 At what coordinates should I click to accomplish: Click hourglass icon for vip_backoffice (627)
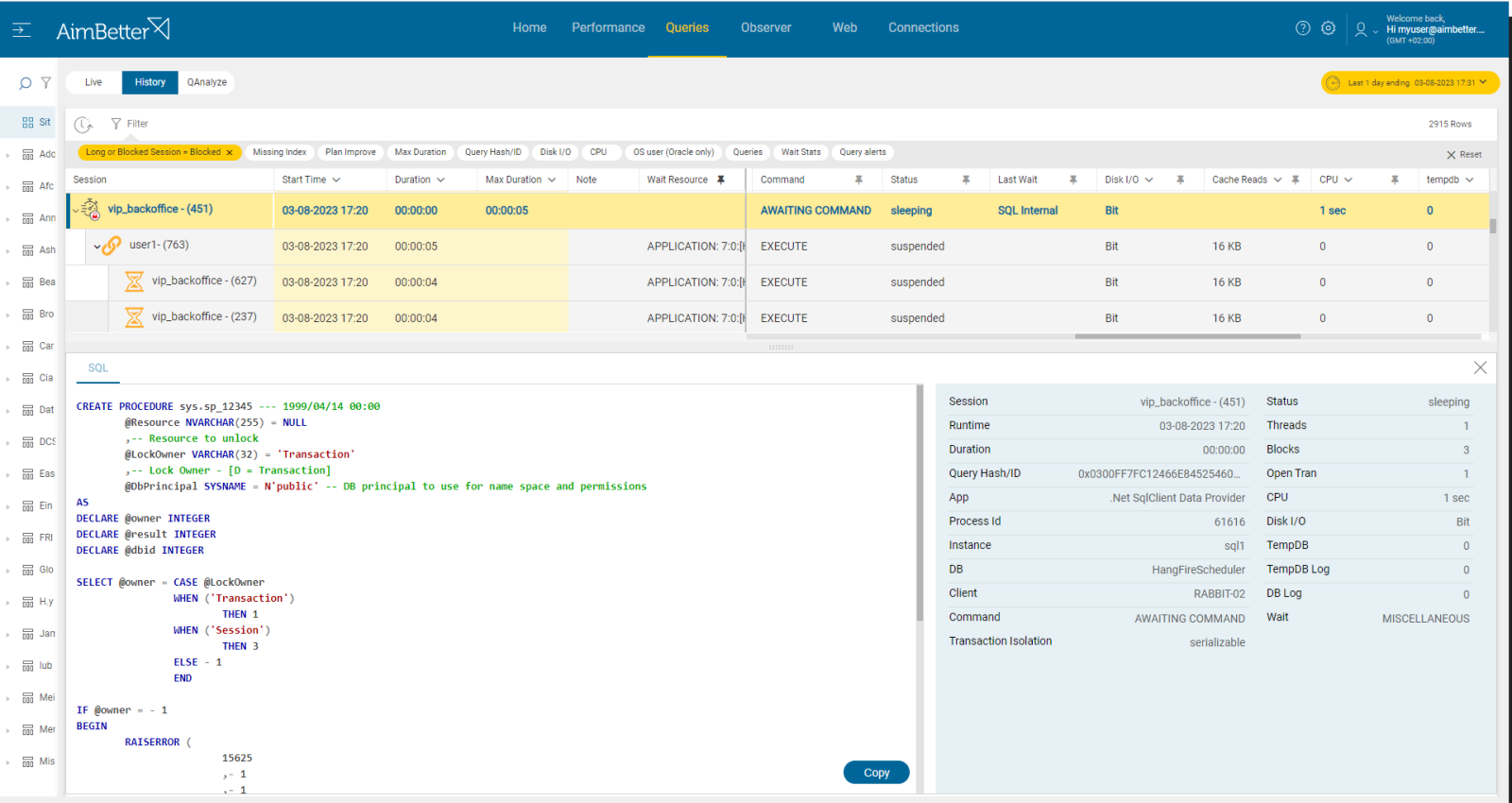(x=134, y=282)
